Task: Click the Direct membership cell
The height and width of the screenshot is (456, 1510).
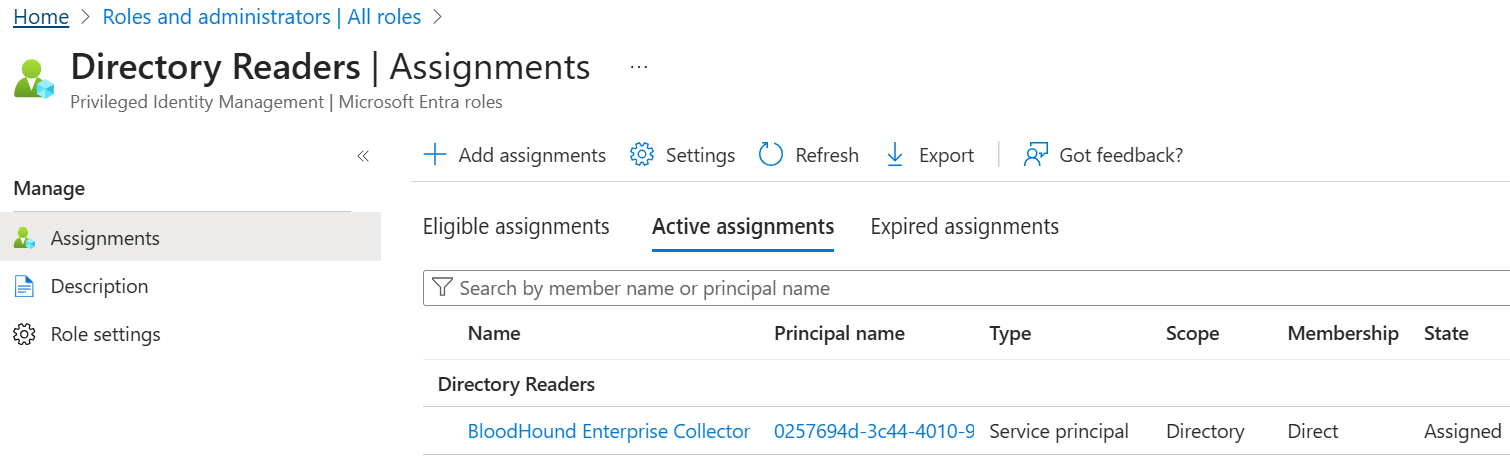Action: click(x=1313, y=432)
